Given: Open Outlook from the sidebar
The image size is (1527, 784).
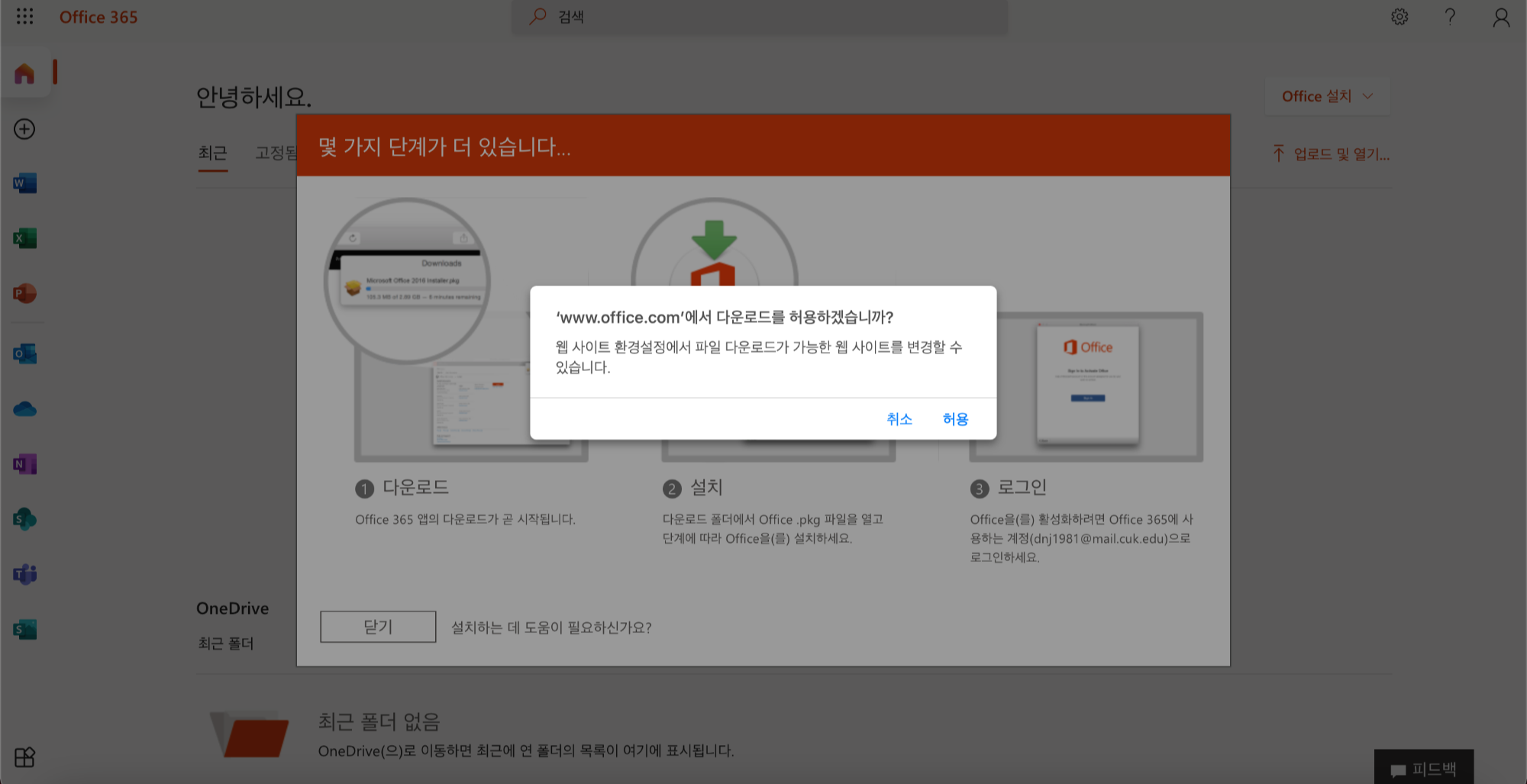Looking at the screenshot, I should pyautogui.click(x=24, y=353).
